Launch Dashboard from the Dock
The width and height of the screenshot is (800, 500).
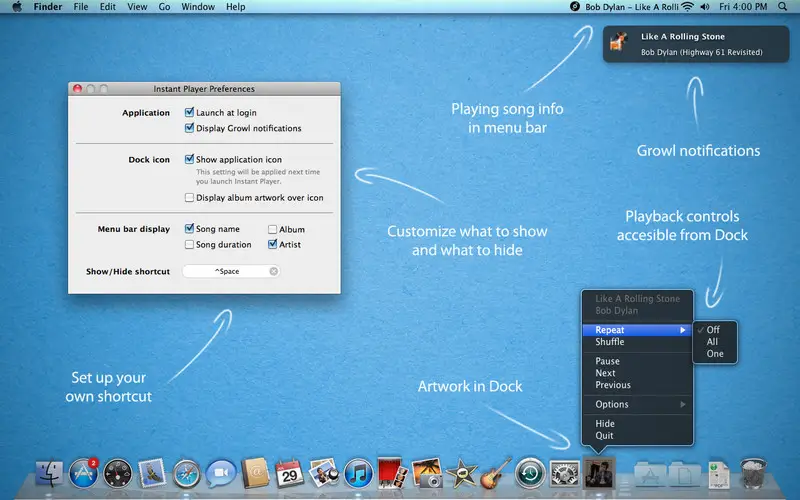118,473
